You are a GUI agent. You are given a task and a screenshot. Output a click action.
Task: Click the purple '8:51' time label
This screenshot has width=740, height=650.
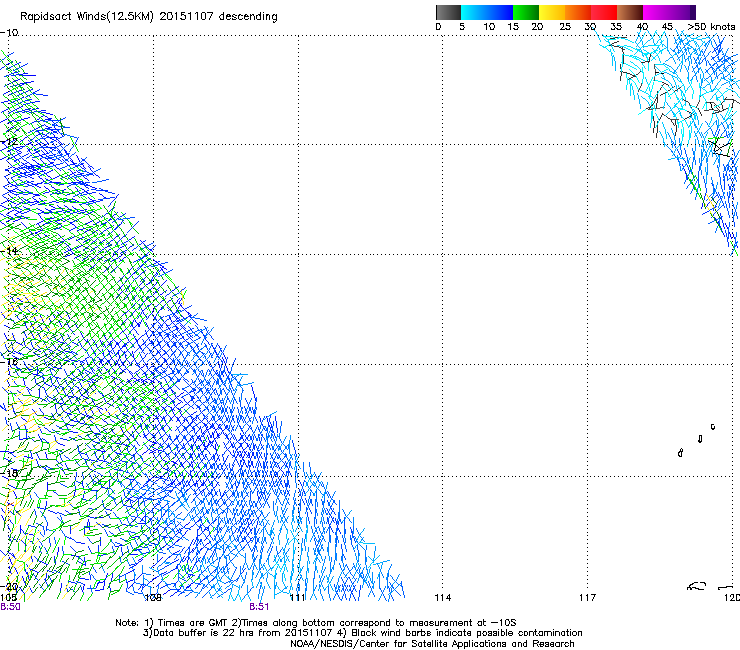tap(259, 607)
